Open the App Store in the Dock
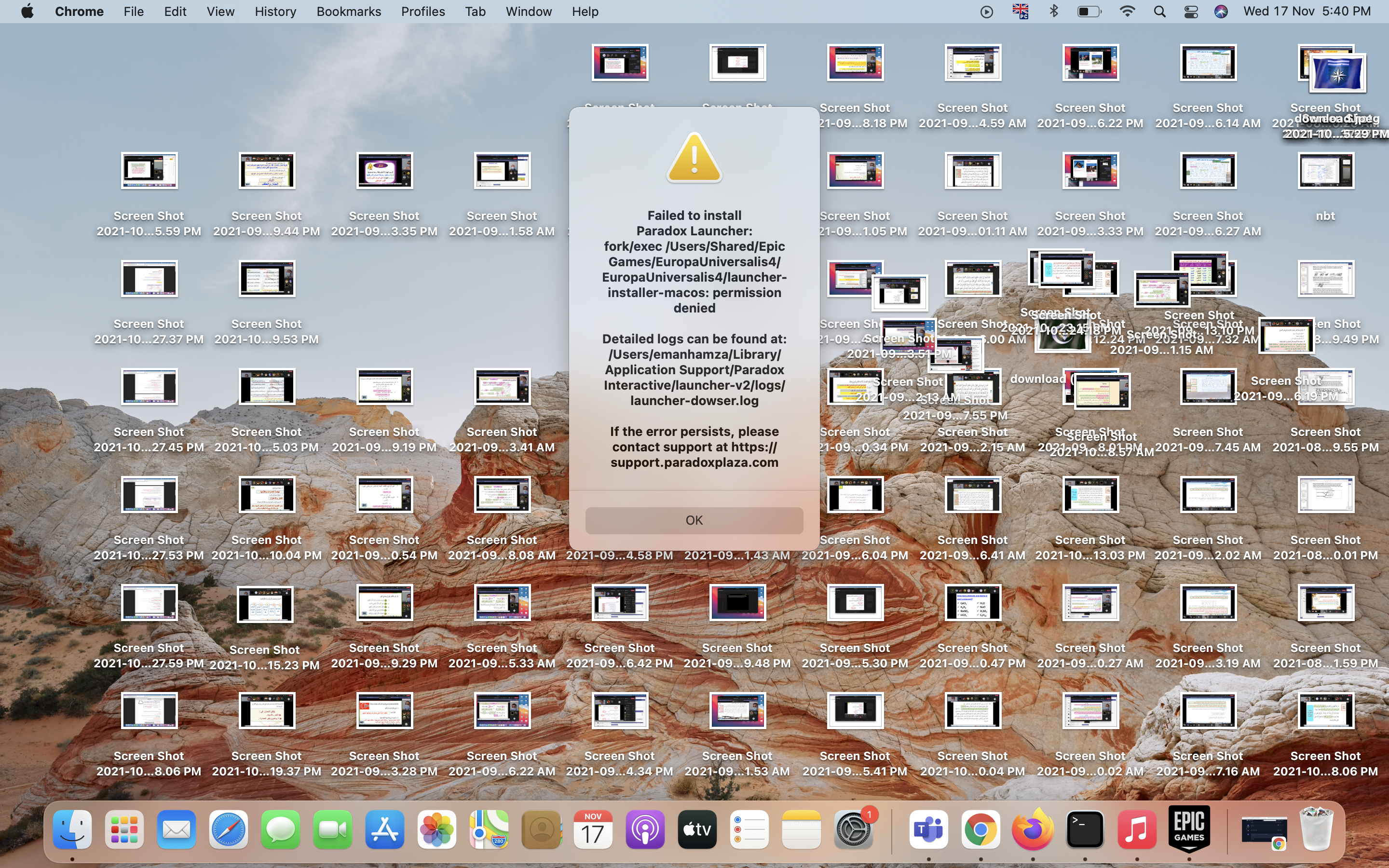 pyautogui.click(x=384, y=829)
